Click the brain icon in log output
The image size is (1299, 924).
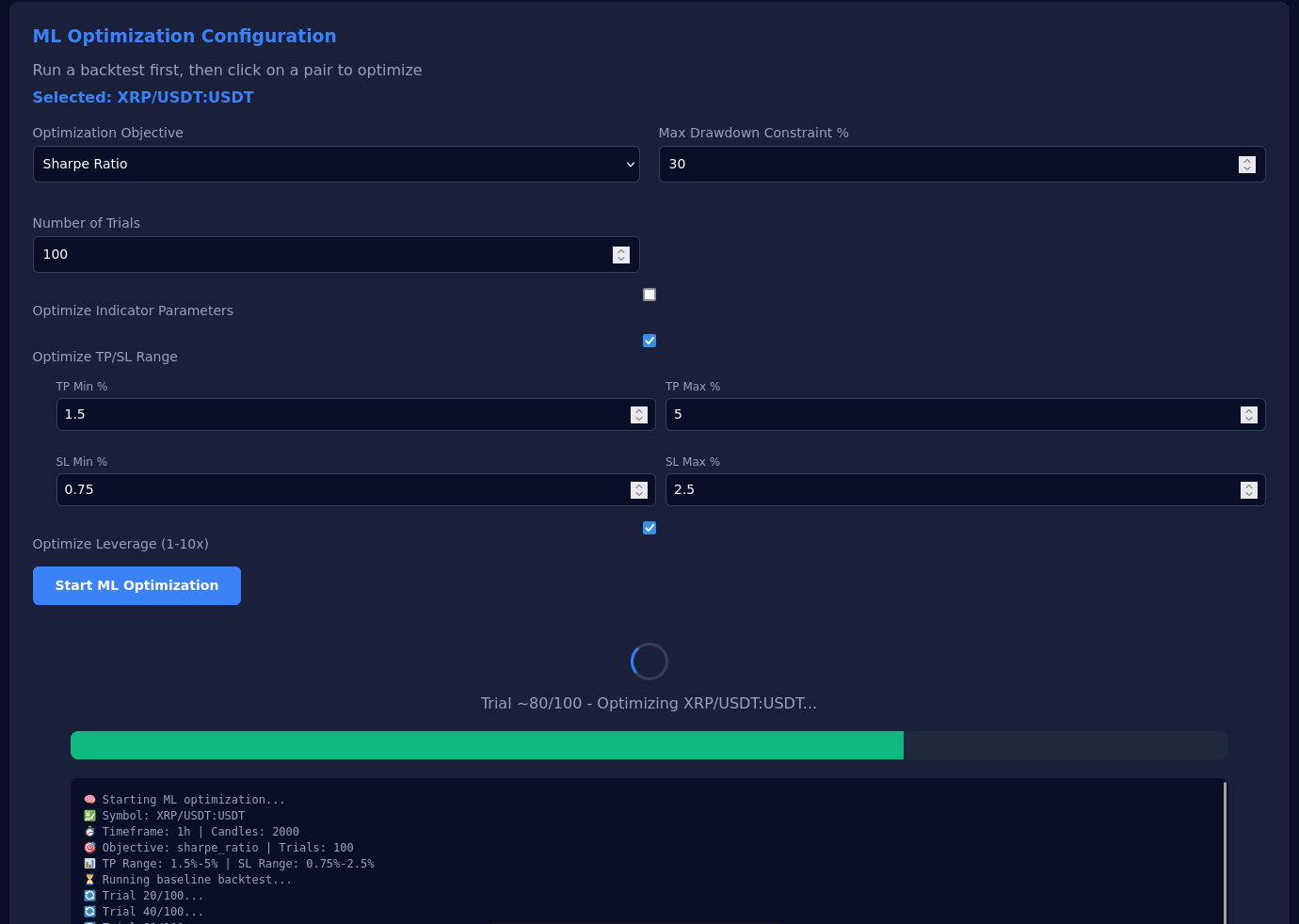click(89, 800)
